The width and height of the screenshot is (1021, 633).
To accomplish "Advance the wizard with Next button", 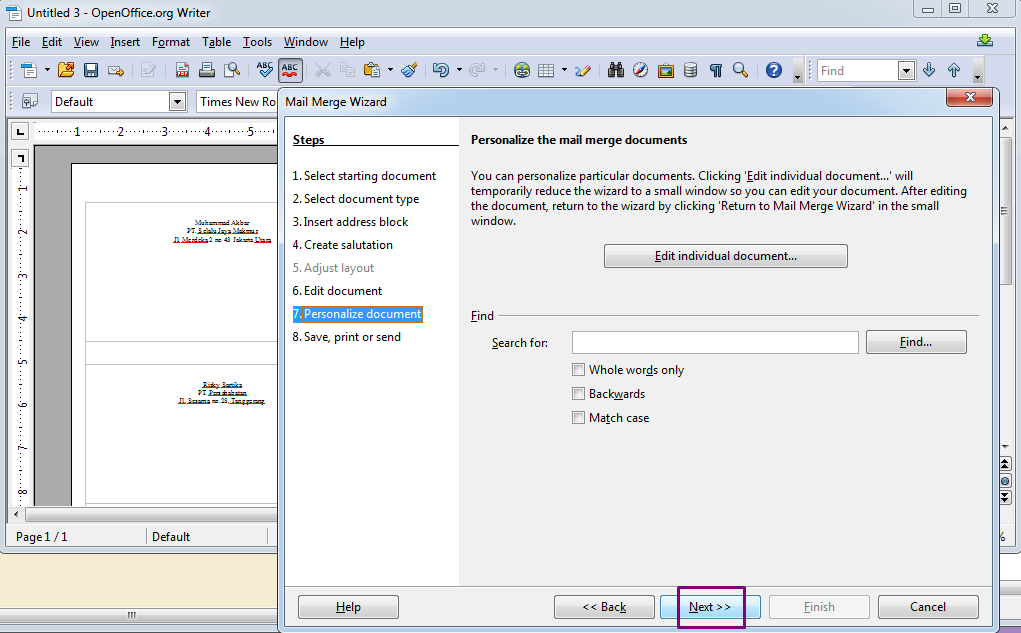I will (710, 606).
